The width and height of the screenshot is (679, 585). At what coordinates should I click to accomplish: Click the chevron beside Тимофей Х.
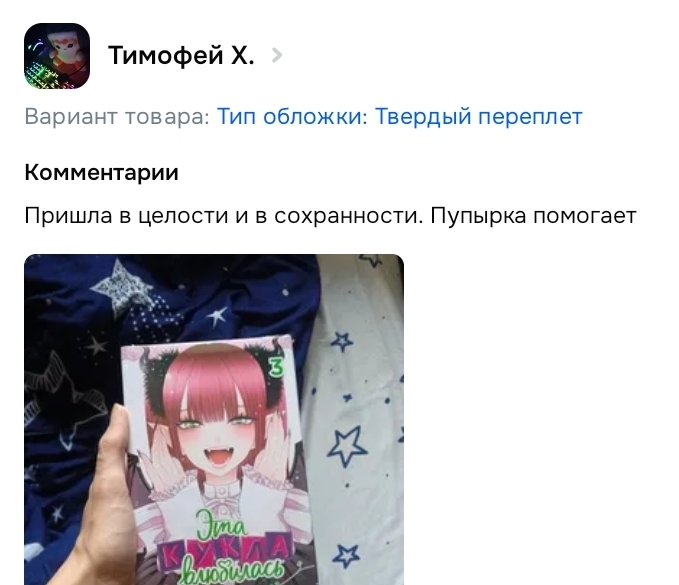tap(277, 55)
